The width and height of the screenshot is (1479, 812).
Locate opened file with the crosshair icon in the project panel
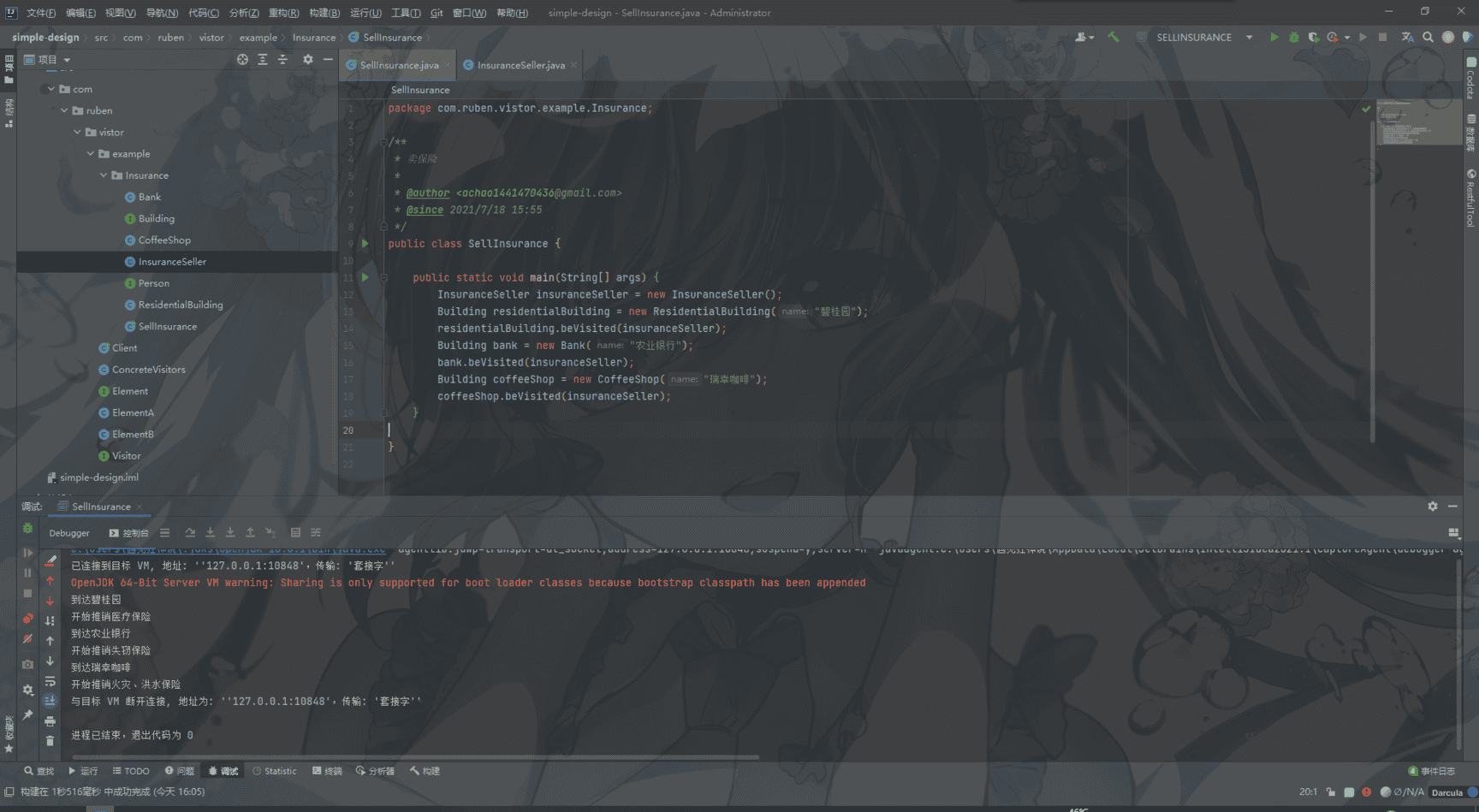pyautogui.click(x=242, y=60)
